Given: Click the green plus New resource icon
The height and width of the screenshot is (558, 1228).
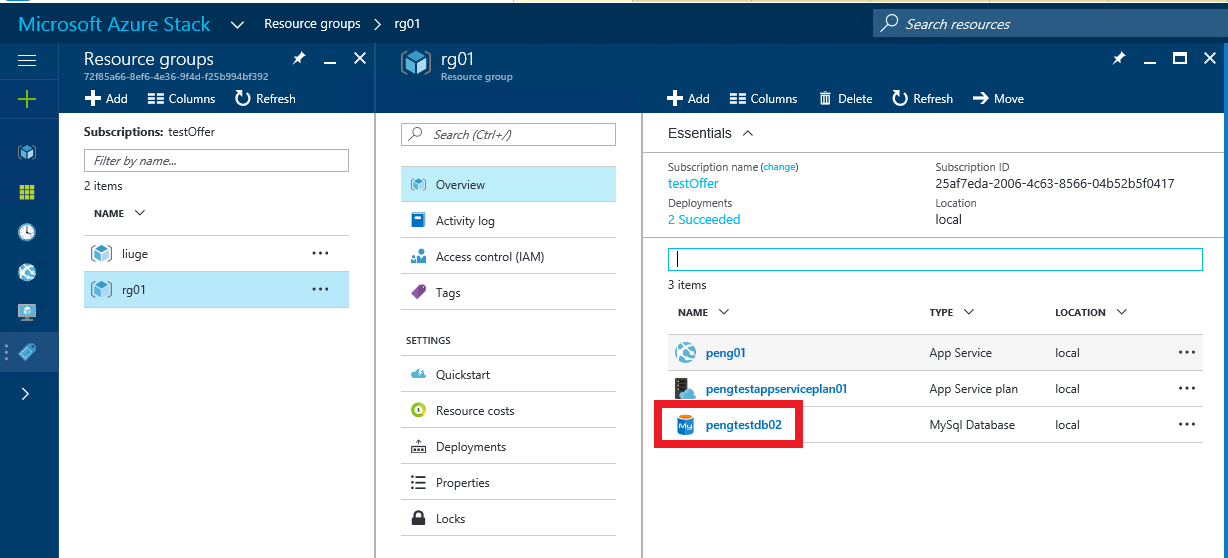Looking at the screenshot, I should pyautogui.click(x=27, y=99).
